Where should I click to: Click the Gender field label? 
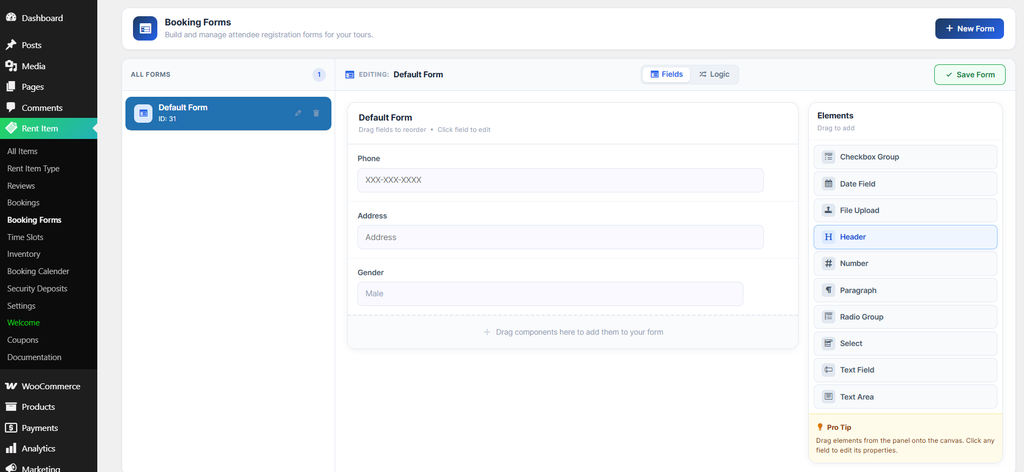pyautogui.click(x=371, y=272)
